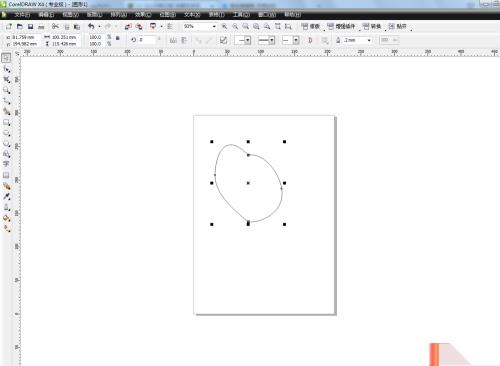Click the rotation angle input field
This screenshot has width=500, height=366.
147,40
